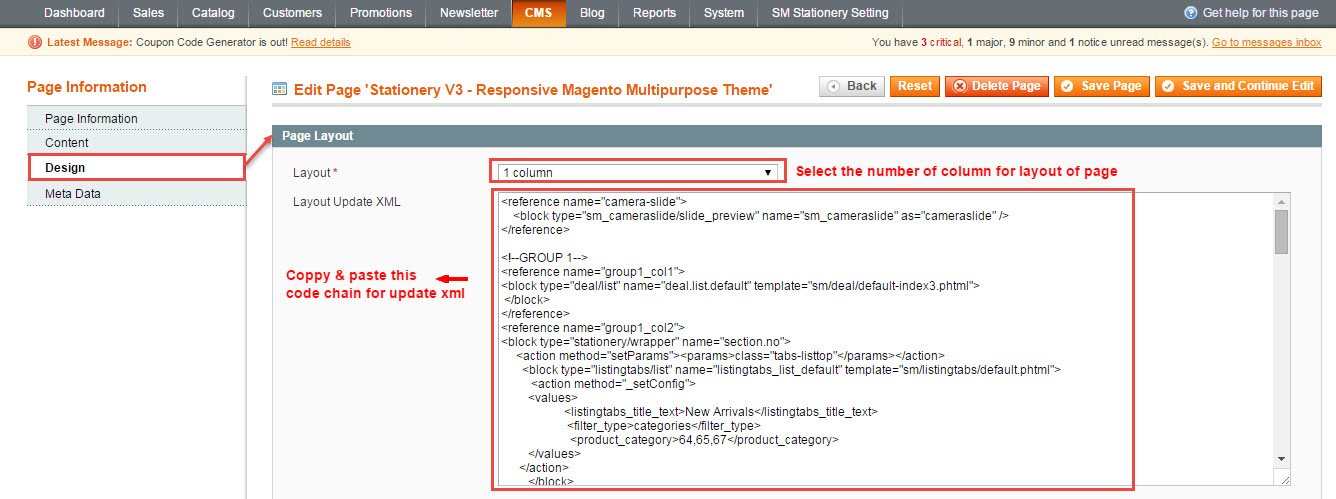The height and width of the screenshot is (499, 1336).
Task: Click the 'New Arrivals' listingtabs title text
Action: [x=721, y=411]
